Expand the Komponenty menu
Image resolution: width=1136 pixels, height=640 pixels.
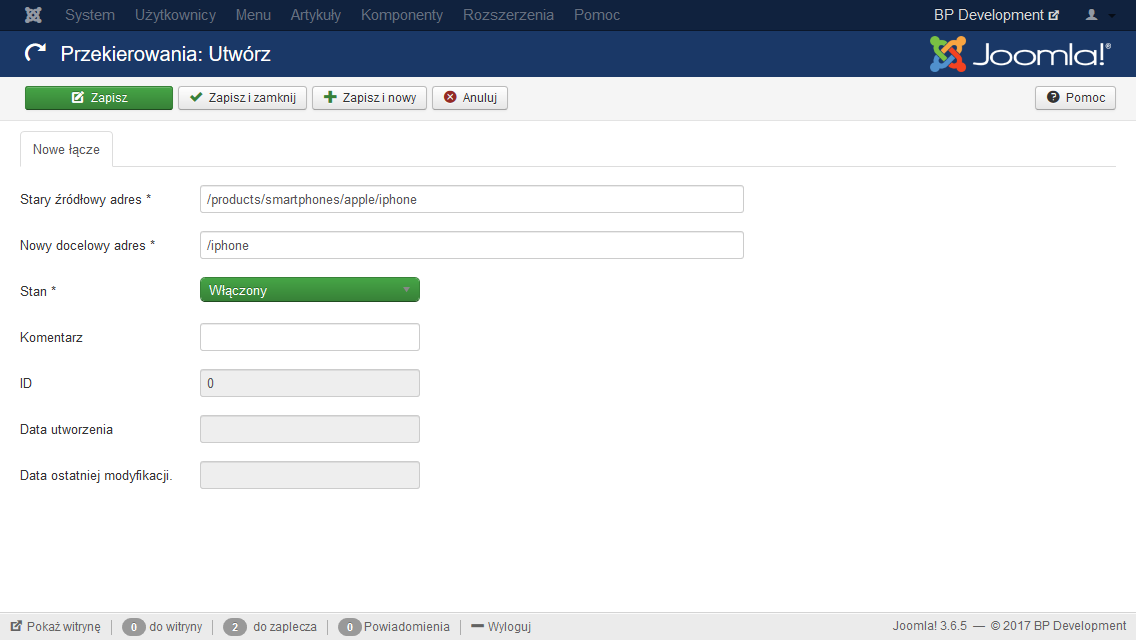click(401, 15)
